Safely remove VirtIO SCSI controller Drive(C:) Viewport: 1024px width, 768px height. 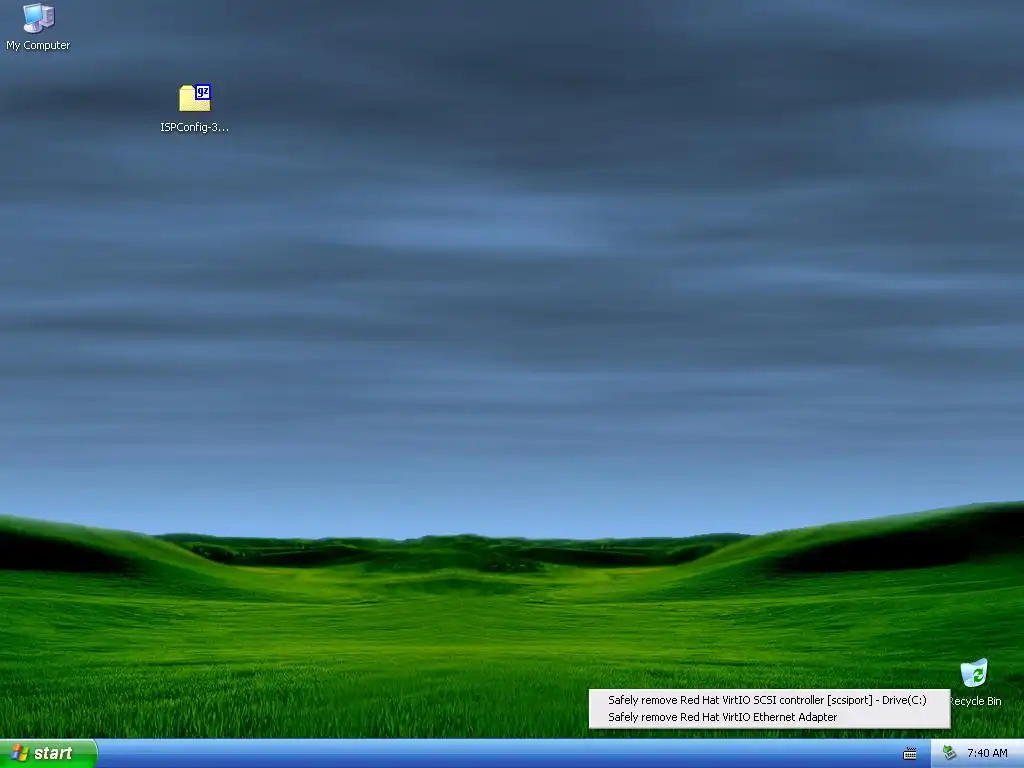pyautogui.click(x=767, y=699)
